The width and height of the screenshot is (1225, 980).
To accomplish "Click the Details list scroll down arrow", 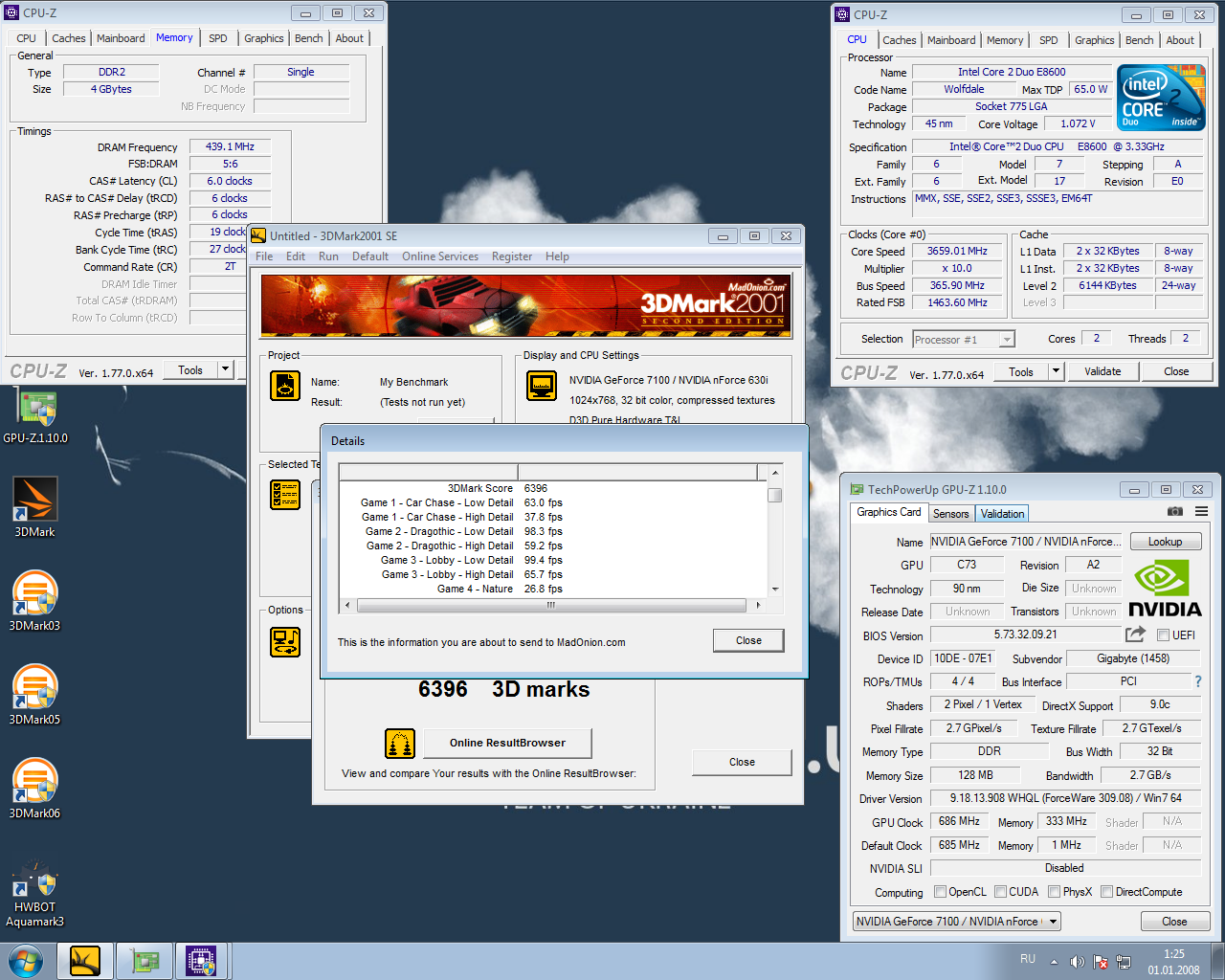I will click(x=775, y=590).
